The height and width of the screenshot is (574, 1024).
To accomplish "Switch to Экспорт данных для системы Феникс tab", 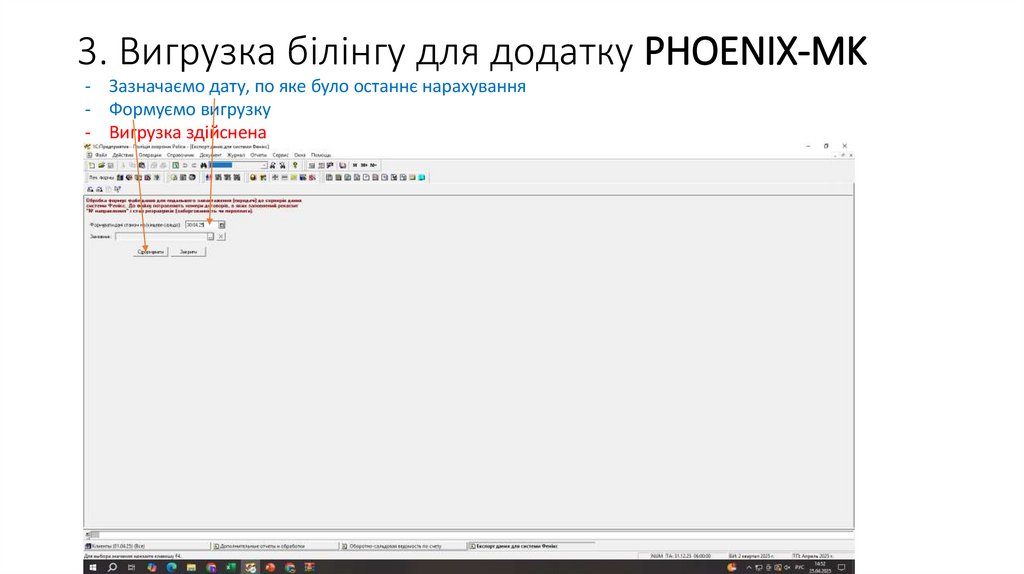I will [x=530, y=546].
